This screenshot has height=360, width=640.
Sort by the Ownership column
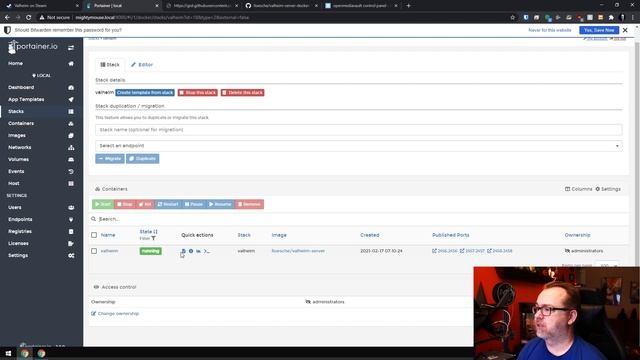click(x=577, y=235)
